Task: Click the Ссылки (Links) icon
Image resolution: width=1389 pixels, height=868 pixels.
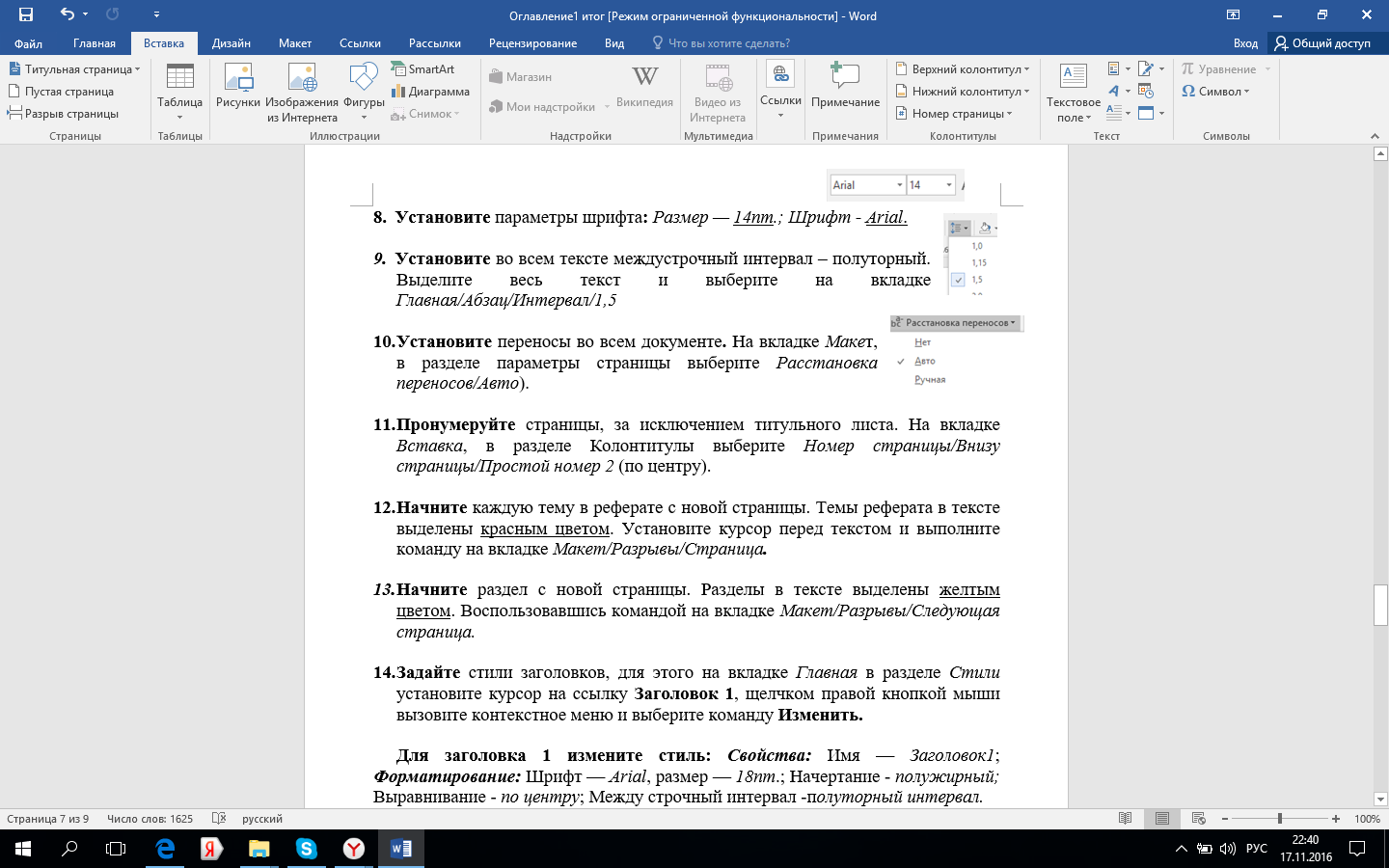Action: click(780, 92)
